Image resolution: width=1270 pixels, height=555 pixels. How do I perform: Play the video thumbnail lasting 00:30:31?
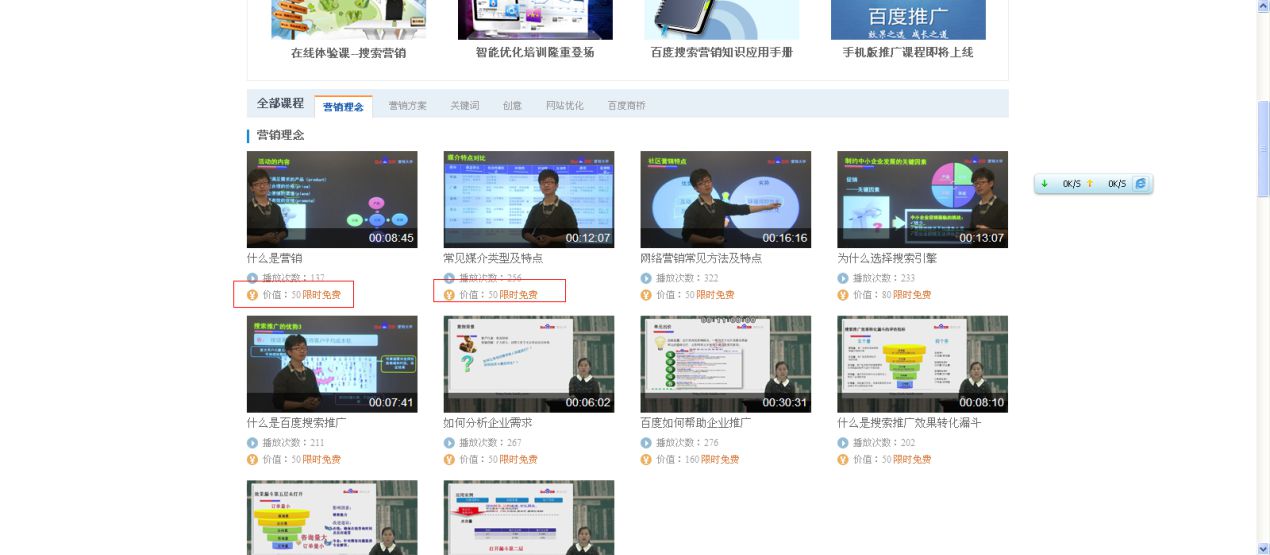point(726,364)
